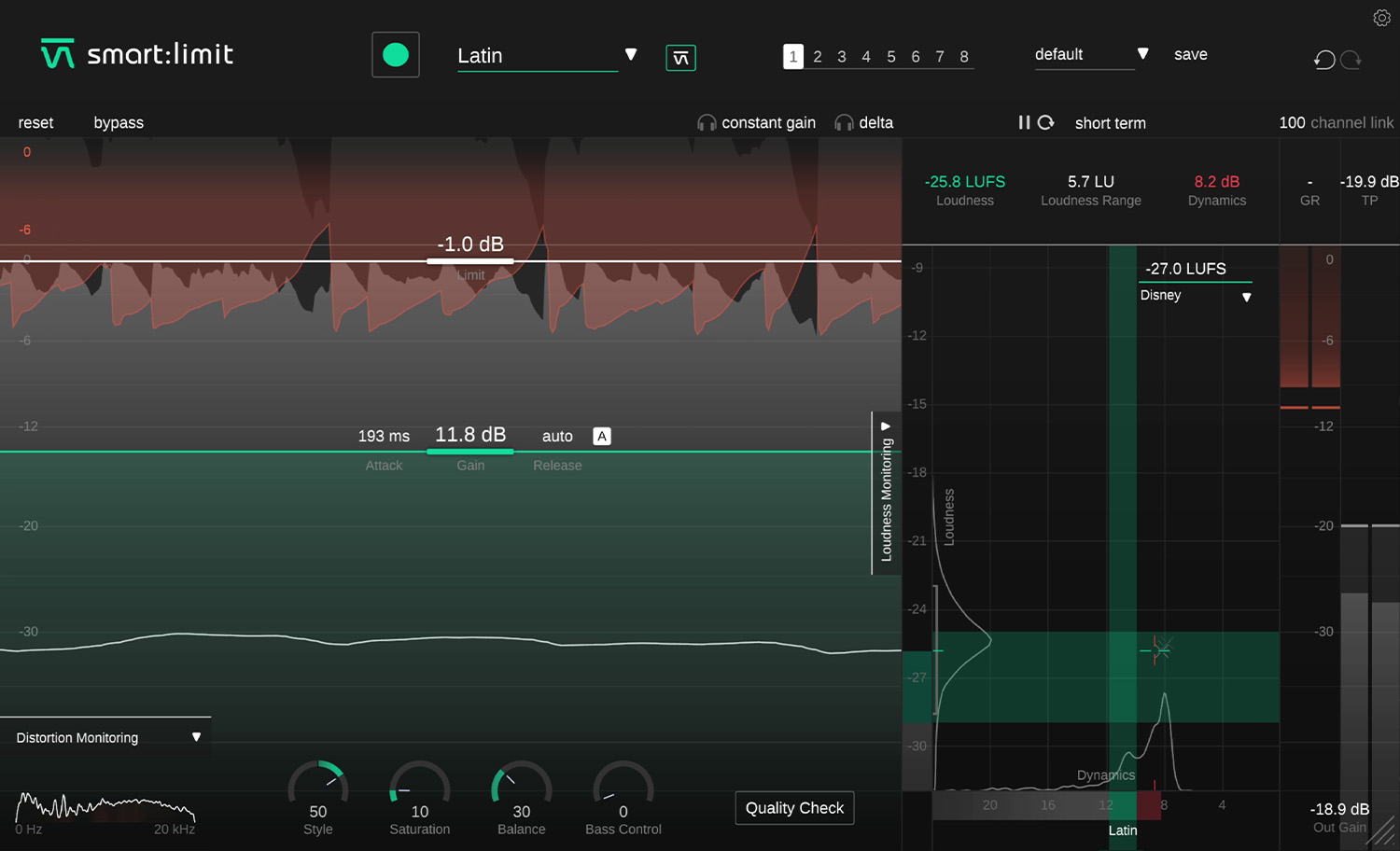Select state slot 5

point(891,57)
